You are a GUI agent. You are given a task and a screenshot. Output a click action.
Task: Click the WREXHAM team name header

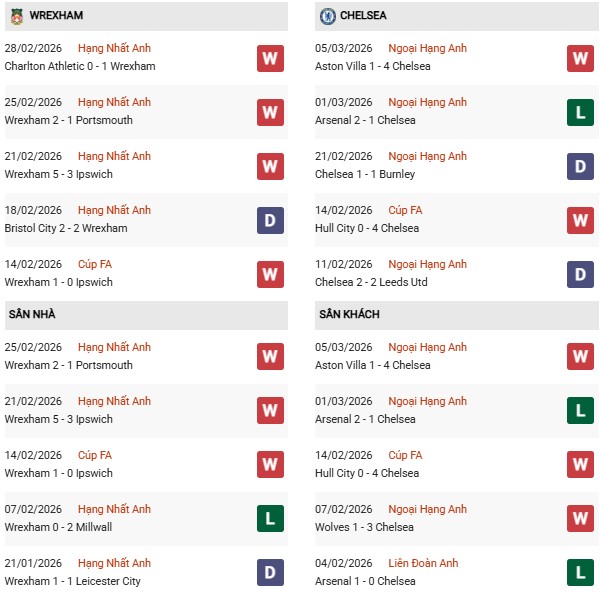(56, 16)
